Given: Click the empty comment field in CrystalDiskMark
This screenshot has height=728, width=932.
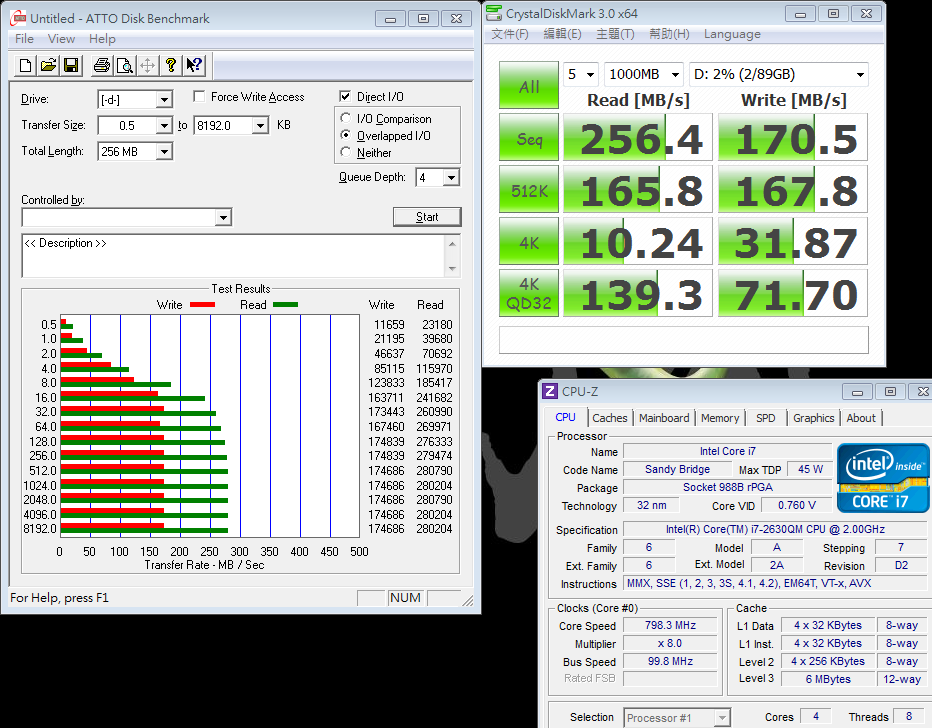Looking at the screenshot, I should coord(684,340).
